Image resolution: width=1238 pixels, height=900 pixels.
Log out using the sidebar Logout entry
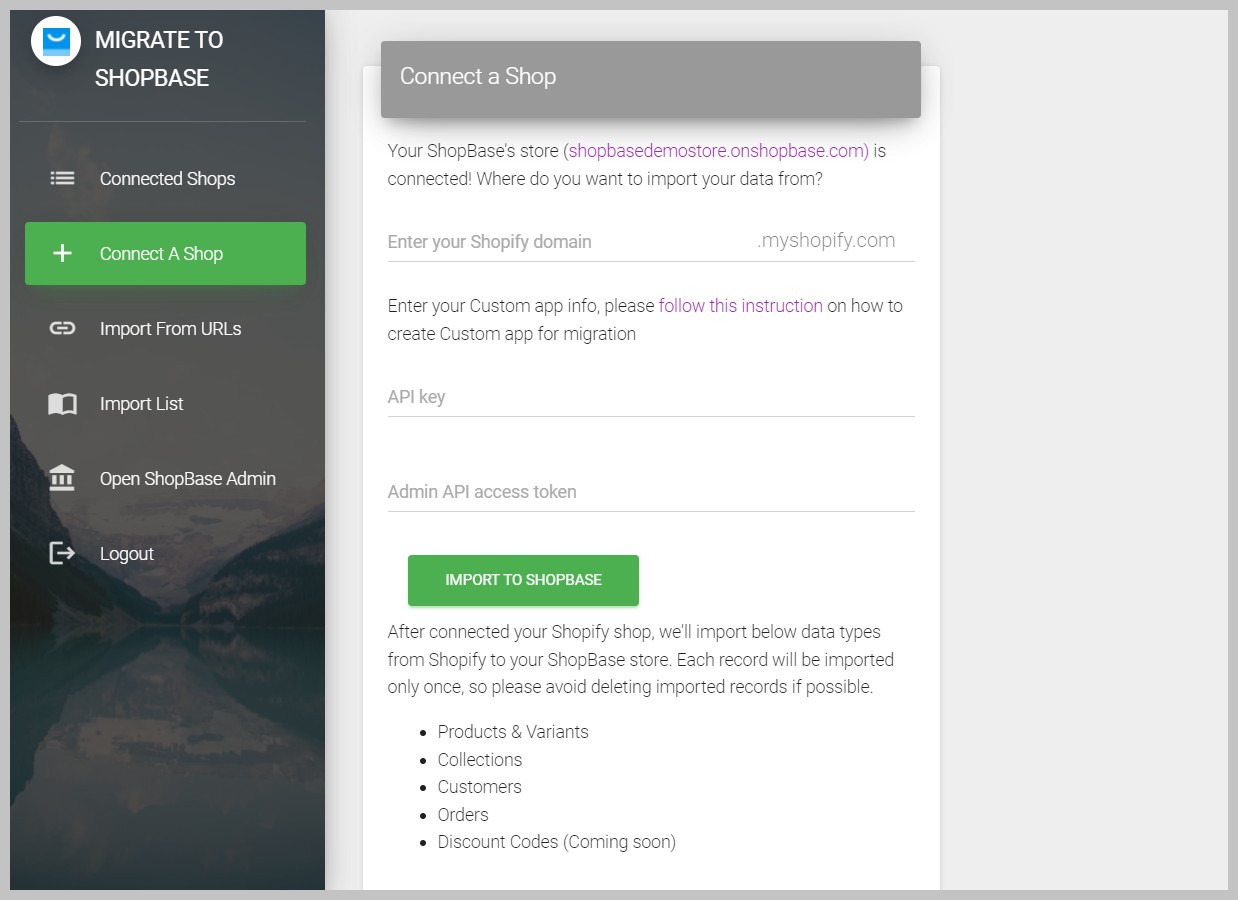(x=126, y=554)
